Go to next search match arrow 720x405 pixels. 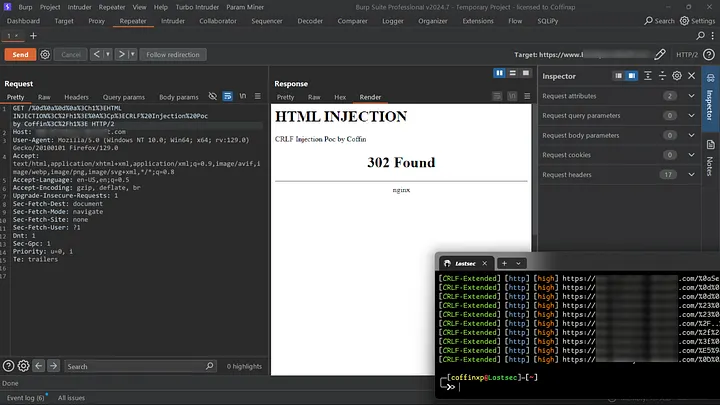[53, 366]
